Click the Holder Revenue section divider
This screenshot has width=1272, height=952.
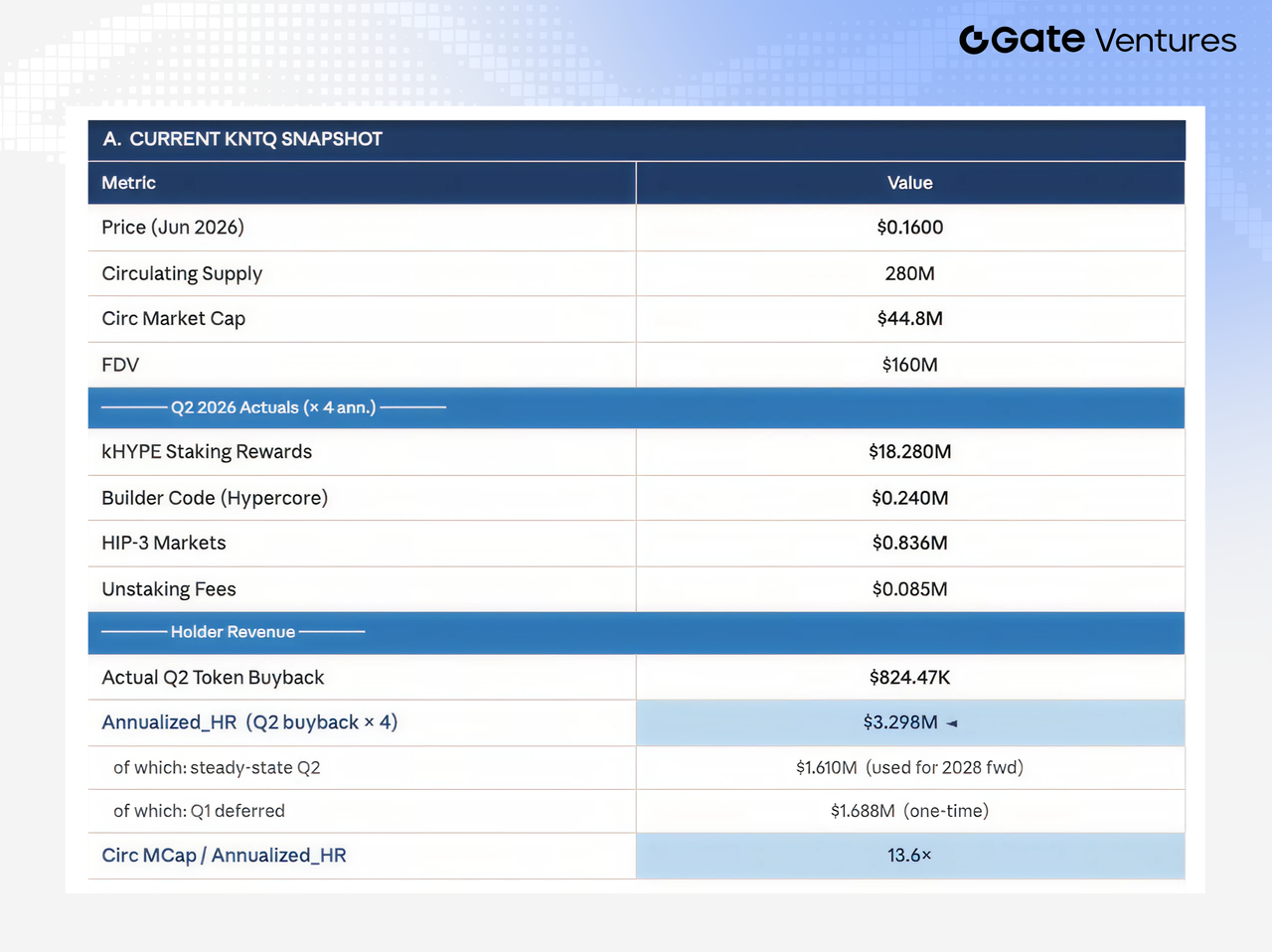tap(637, 632)
